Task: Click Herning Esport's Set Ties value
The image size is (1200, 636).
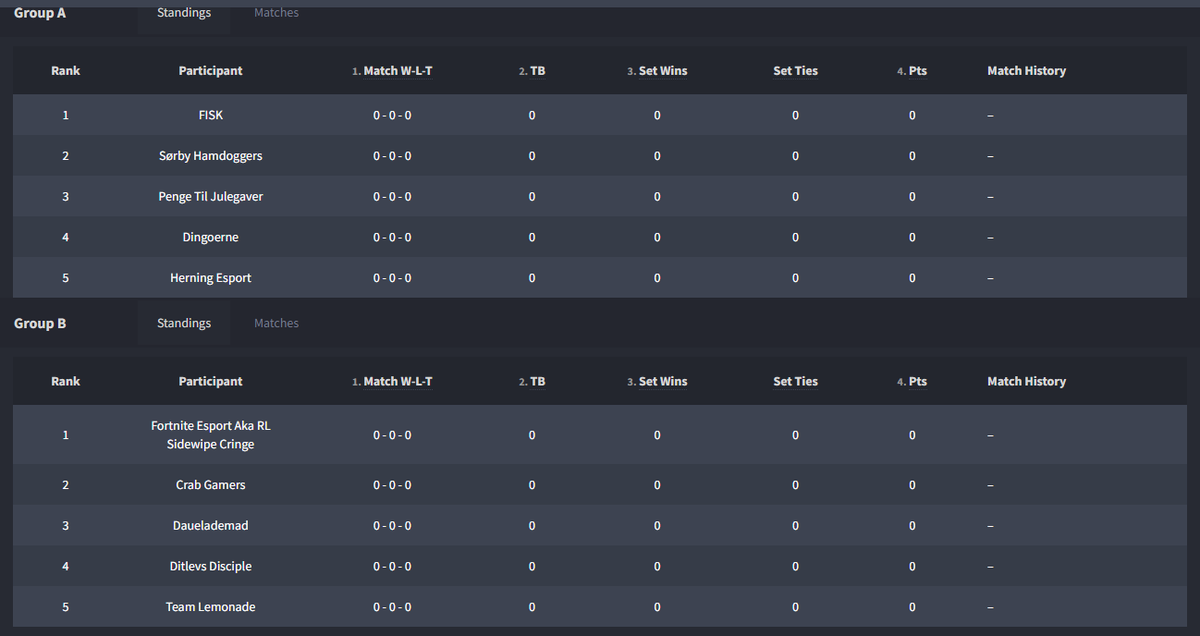Action: [796, 278]
